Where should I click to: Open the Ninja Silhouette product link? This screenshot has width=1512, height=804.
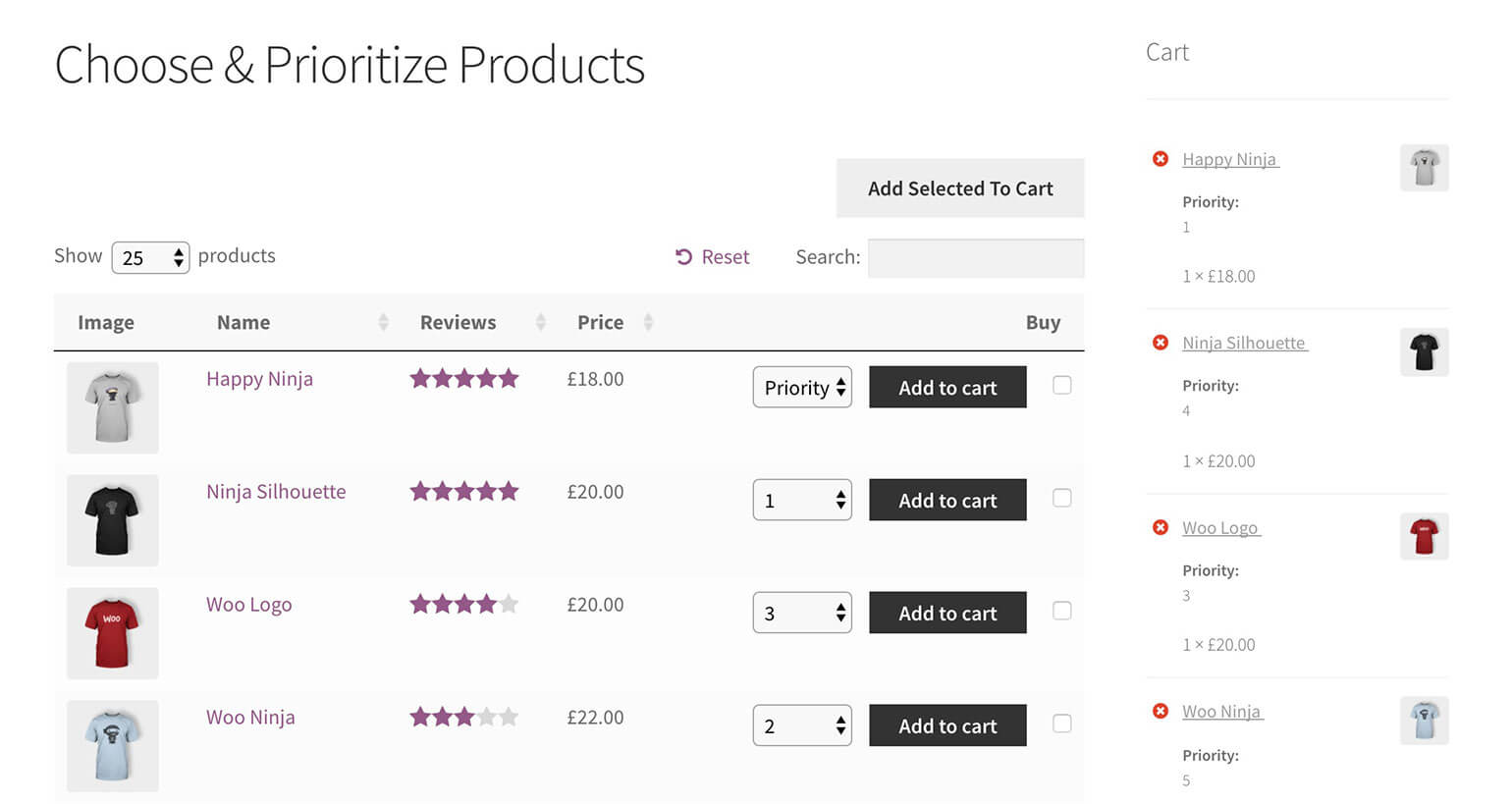[x=276, y=492]
